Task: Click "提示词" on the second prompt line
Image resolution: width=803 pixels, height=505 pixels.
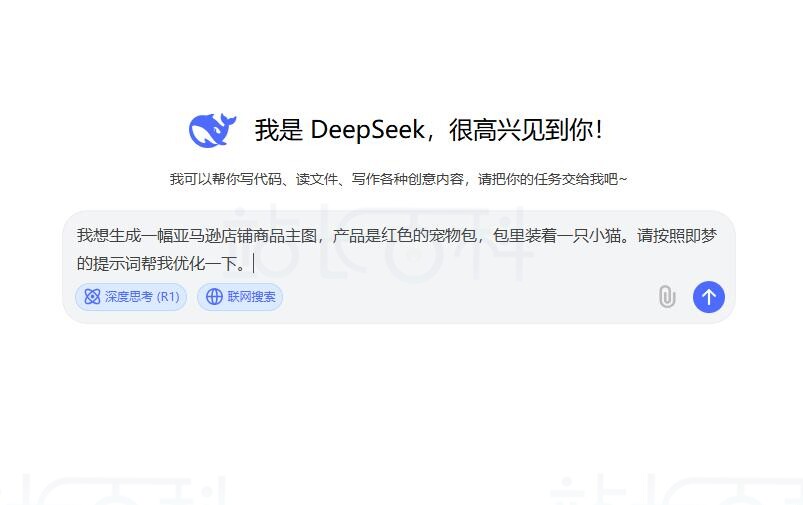Action: pyautogui.click(x=117, y=264)
